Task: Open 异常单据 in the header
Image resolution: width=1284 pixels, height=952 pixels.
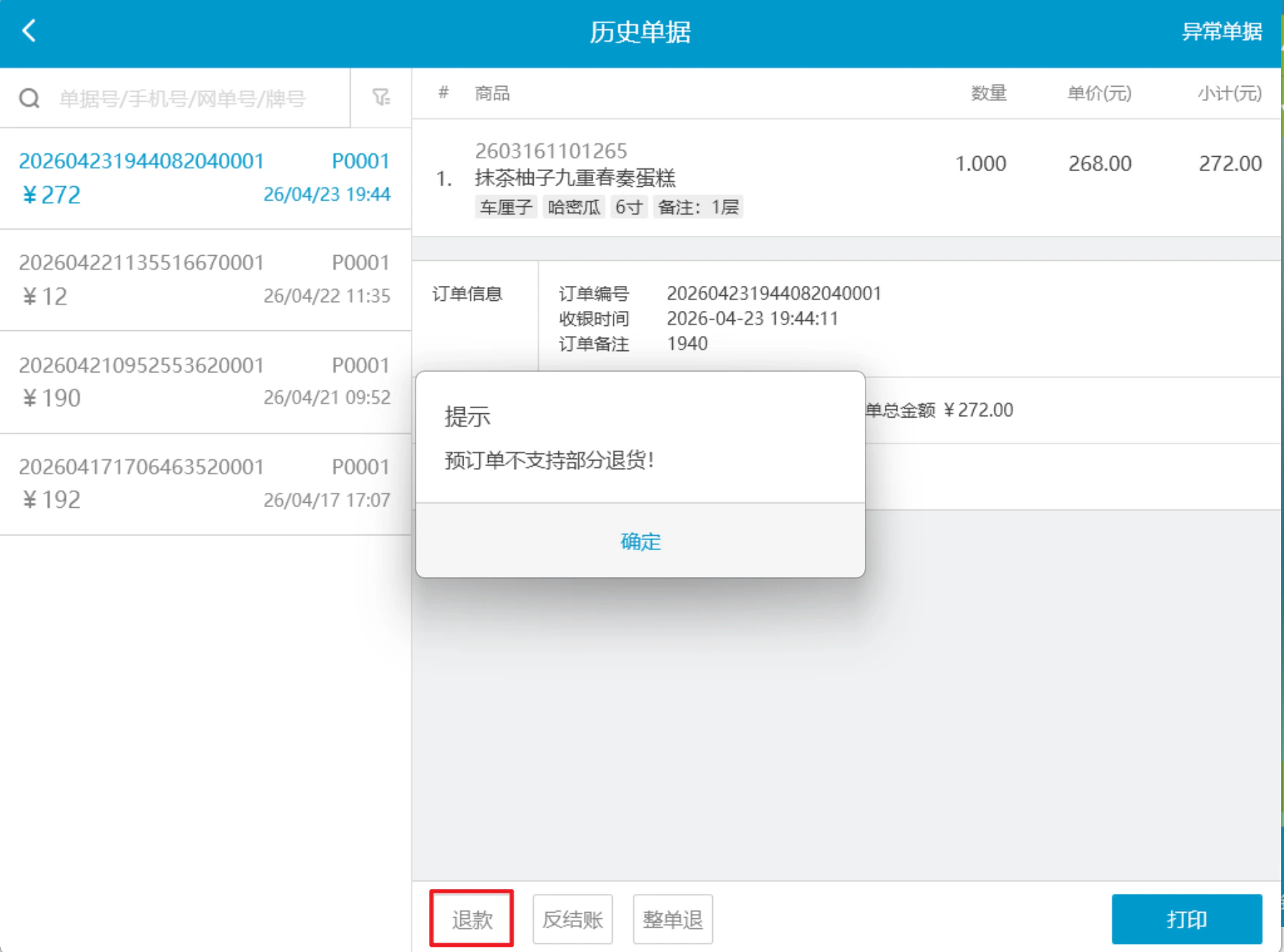Action: pos(1222,32)
